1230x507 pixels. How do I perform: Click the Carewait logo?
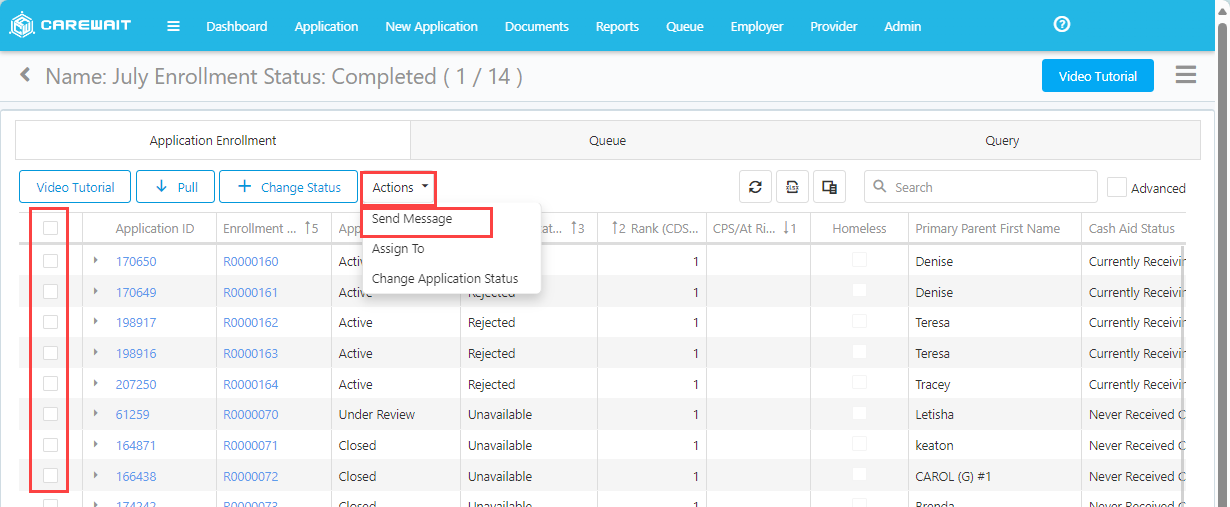click(x=70, y=26)
